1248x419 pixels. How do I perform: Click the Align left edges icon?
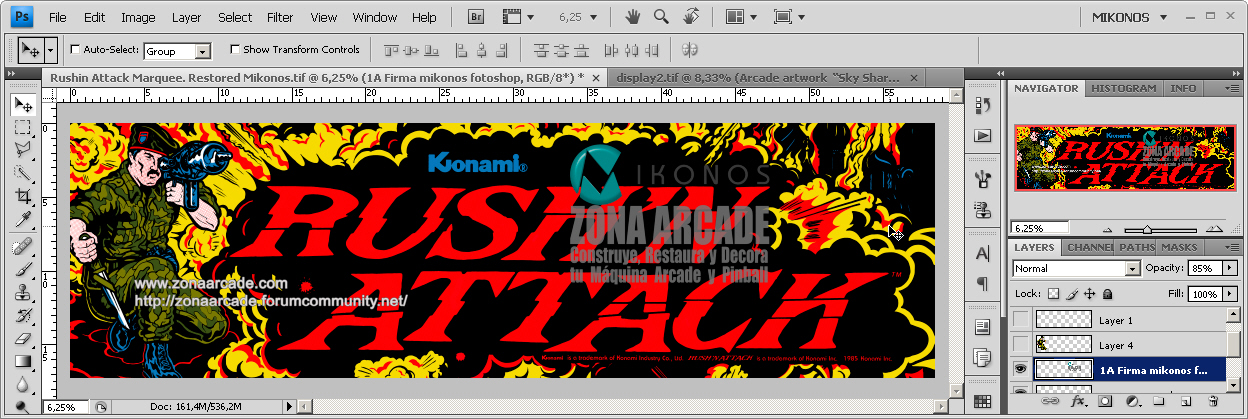[x=462, y=49]
